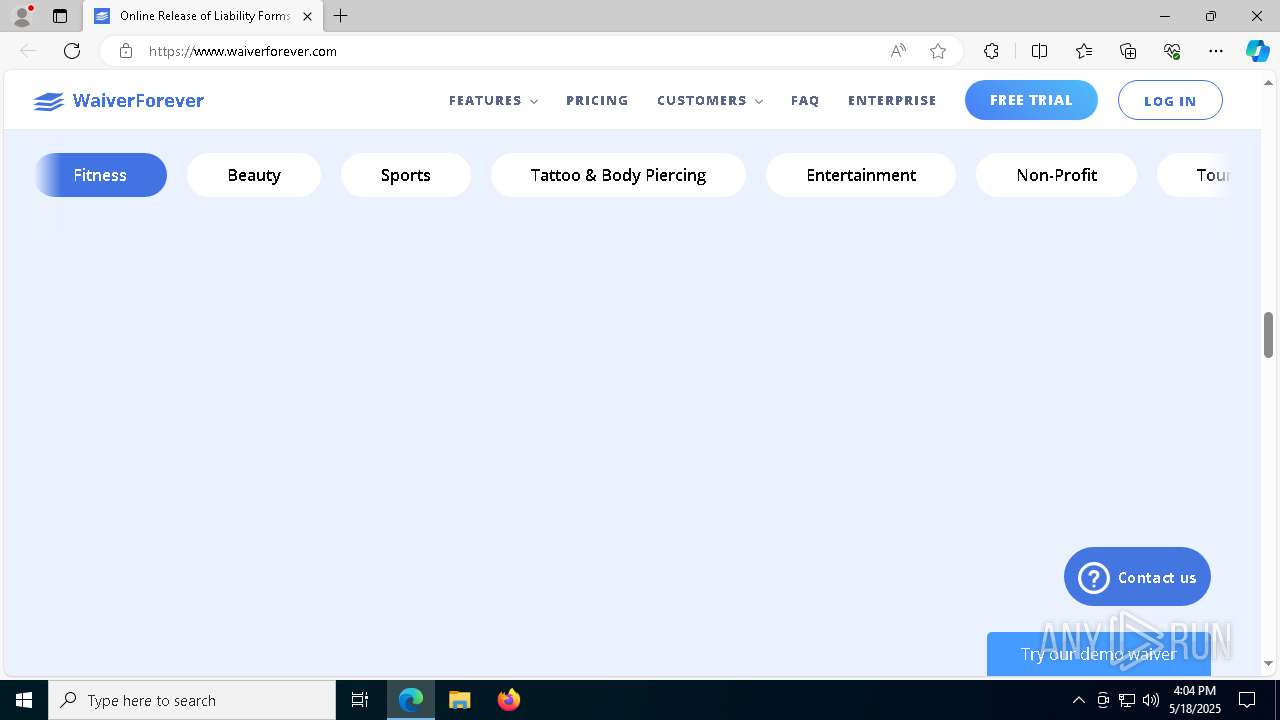This screenshot has height=720, width=1280.
Task: Click the browser back arrow
Action: point(28,51)
